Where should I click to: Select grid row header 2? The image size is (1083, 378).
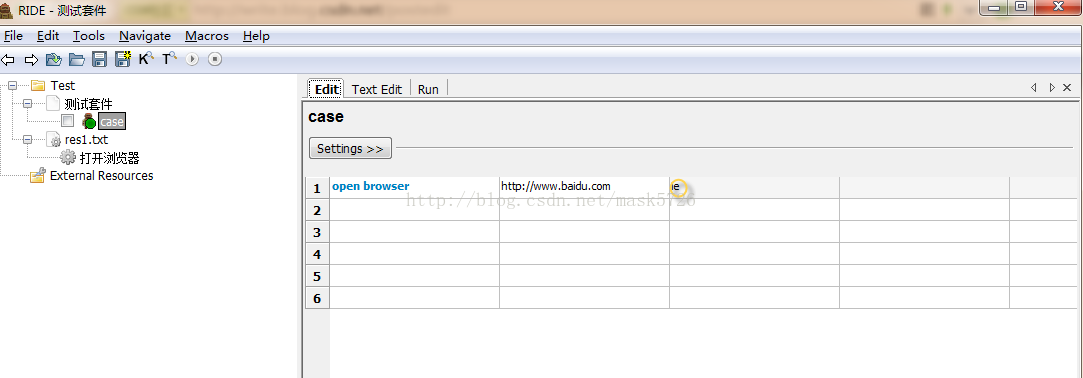click(317, 210)
